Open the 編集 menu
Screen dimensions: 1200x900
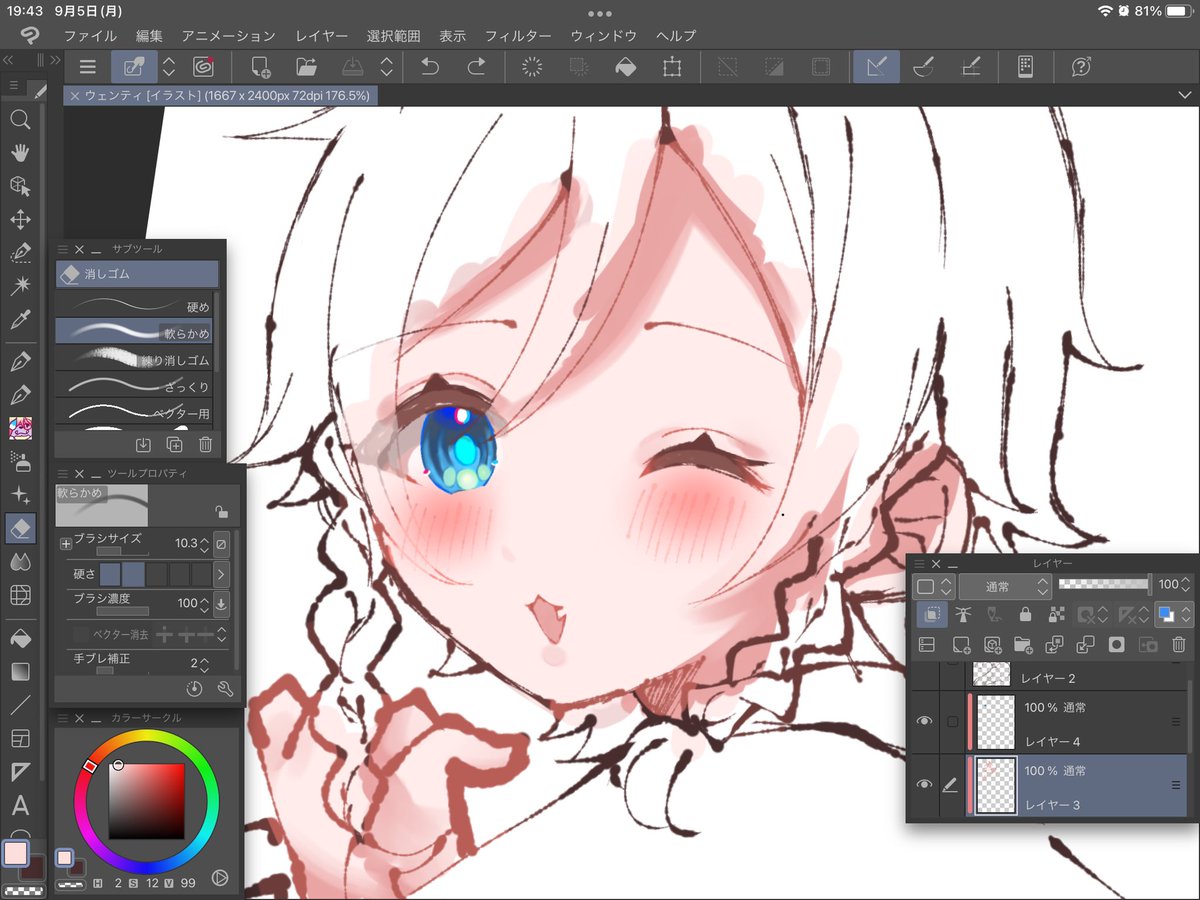[x=149, y=36]
